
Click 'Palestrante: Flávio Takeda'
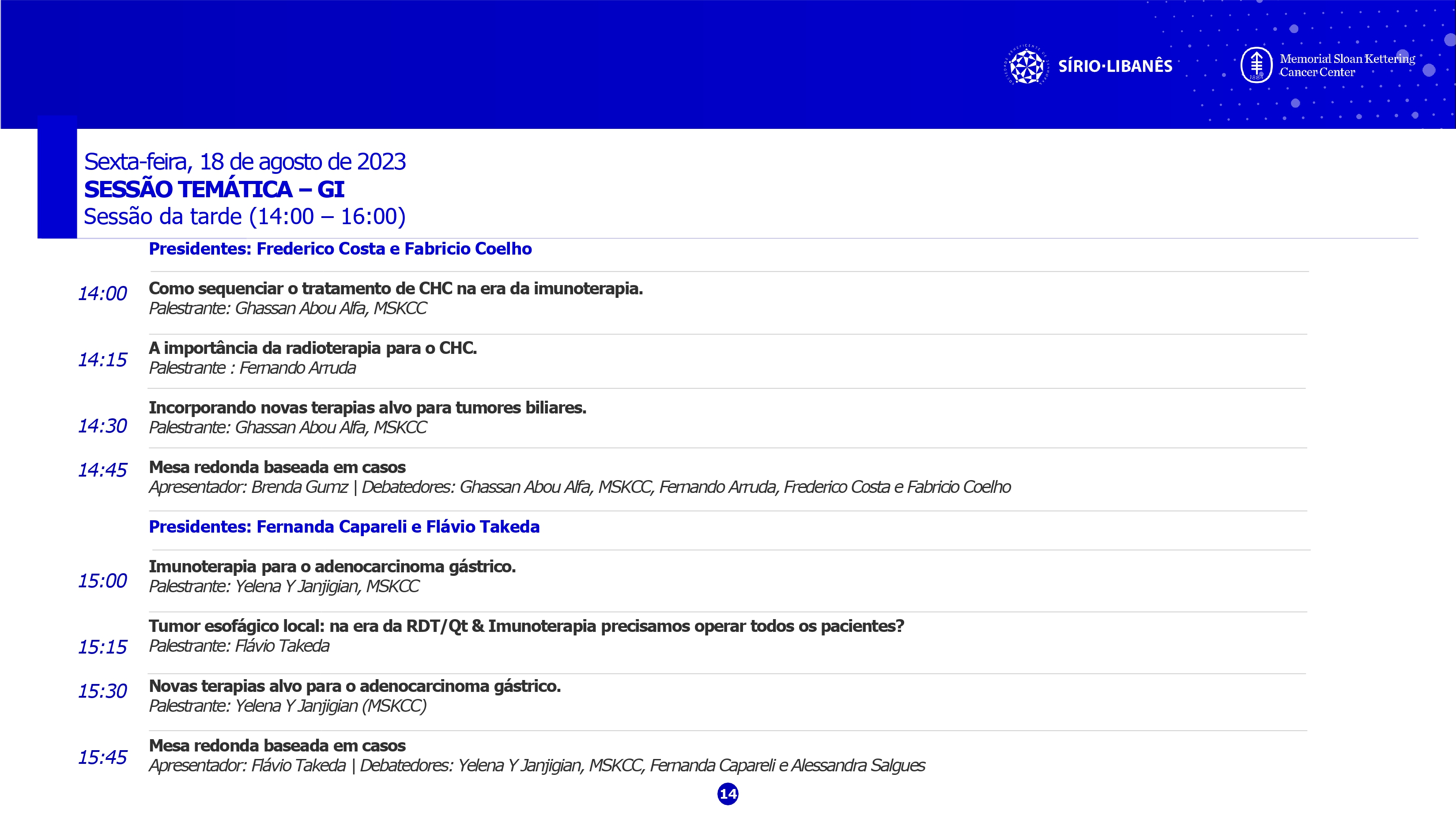tap(239, 646)
